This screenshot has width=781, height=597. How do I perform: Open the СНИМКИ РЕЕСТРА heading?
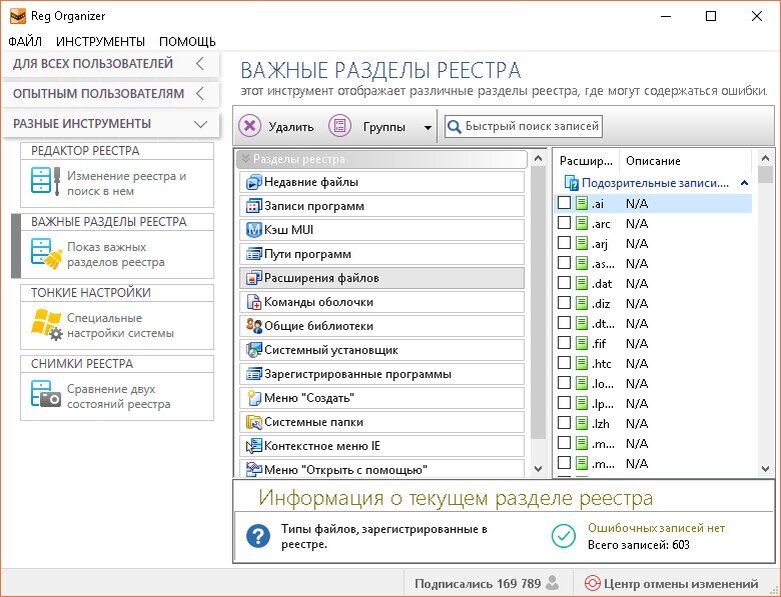(82, 364)
